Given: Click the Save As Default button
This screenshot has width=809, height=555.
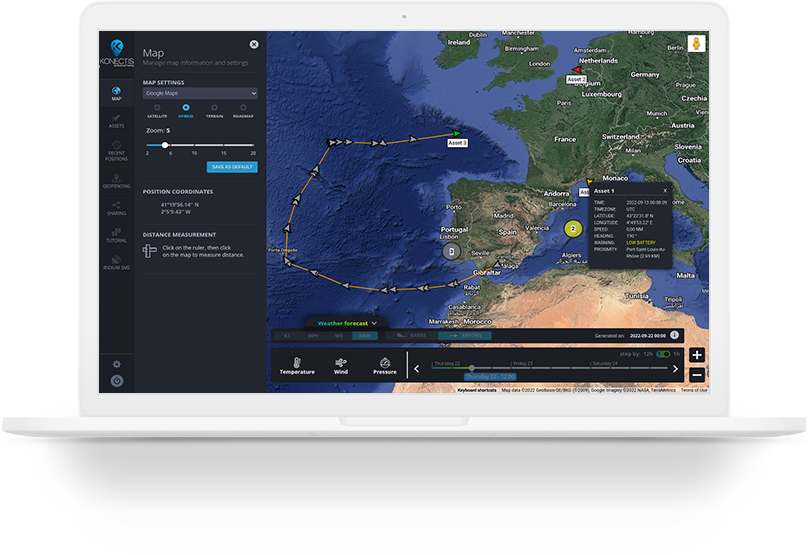Looking at the screenshot, I should click(232, 166).
